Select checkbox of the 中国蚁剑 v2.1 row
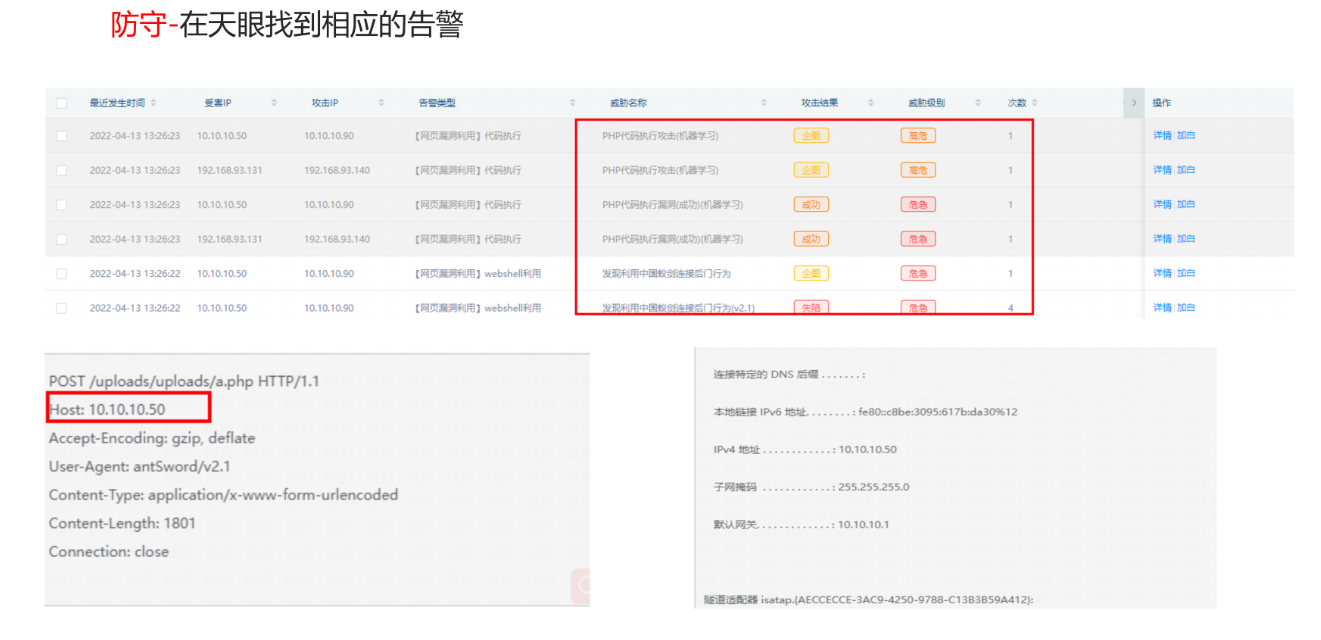Screen dimensions: 1321x640 [x=62, y=308]
